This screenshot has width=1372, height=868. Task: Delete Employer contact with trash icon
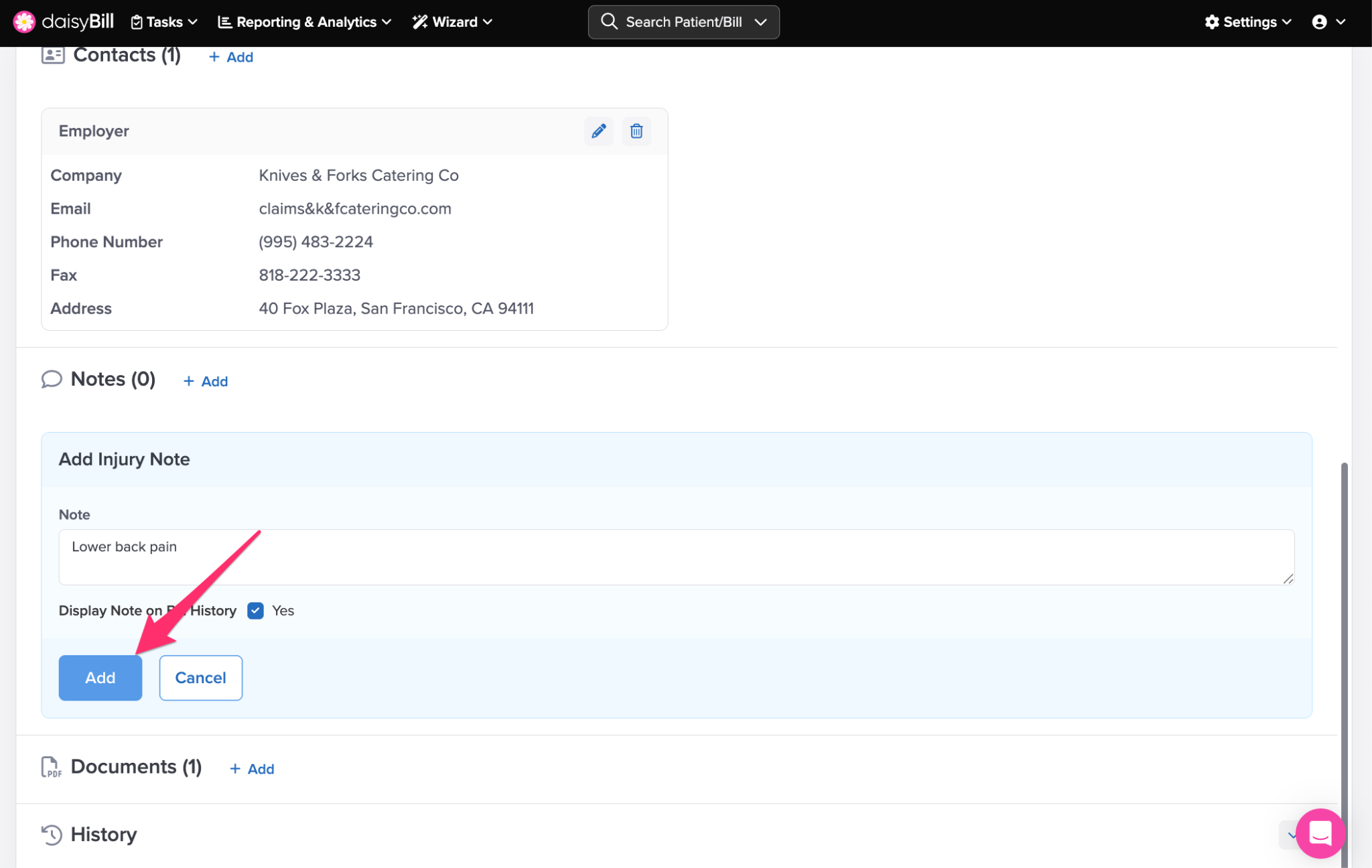(x=636, y=131)
